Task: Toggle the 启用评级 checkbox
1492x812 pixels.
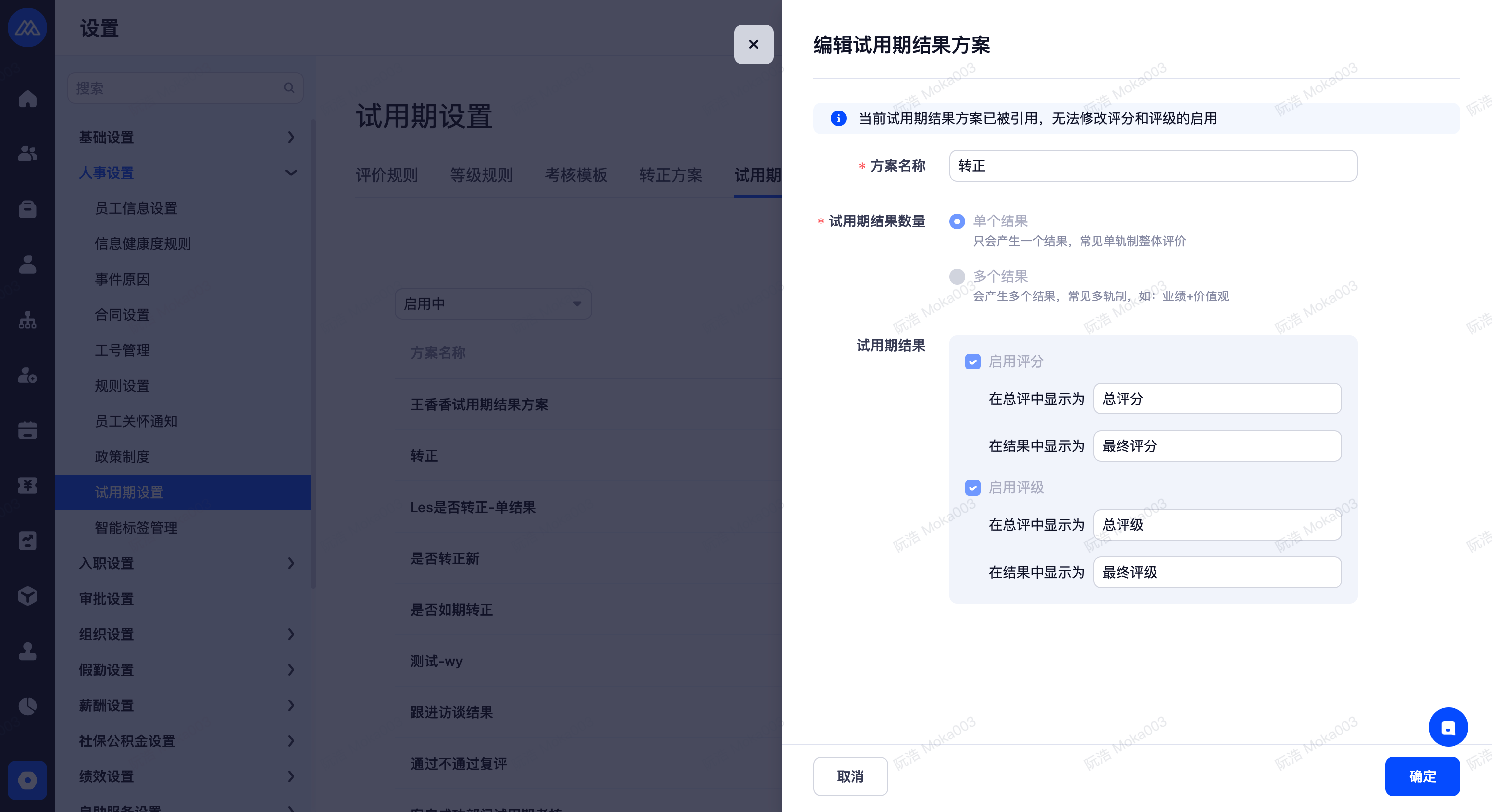Action: [x=972, y=488]
